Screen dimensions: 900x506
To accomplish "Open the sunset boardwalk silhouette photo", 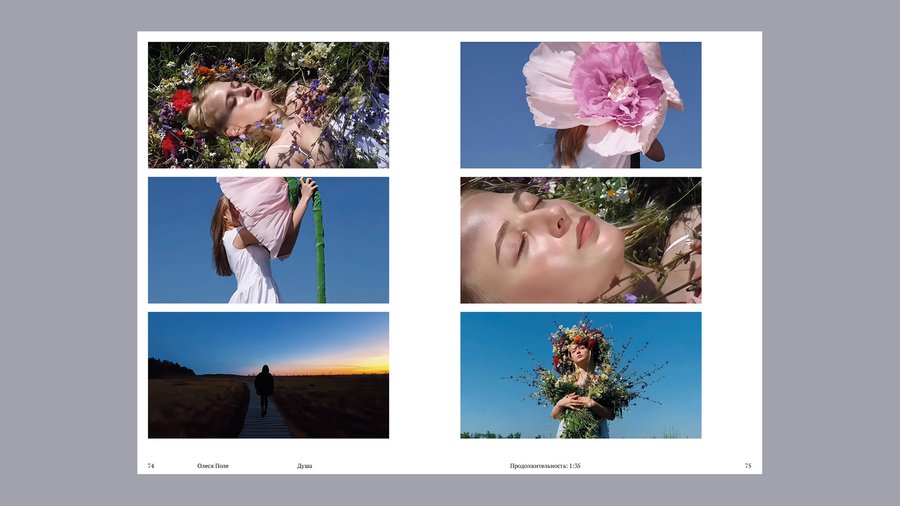I will (x=268, y=375).
